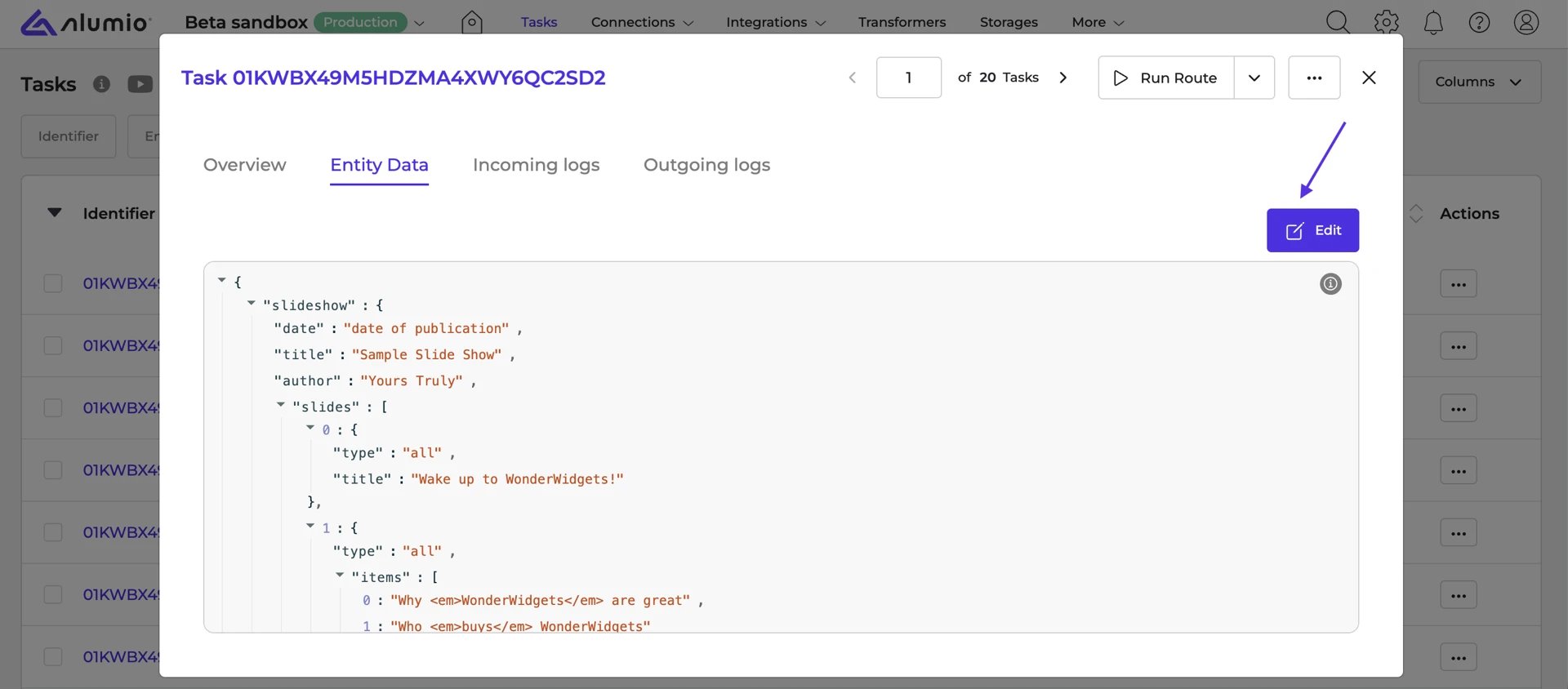Open the user profile icon
The image size is (1568, 689).
(1526, 22)
